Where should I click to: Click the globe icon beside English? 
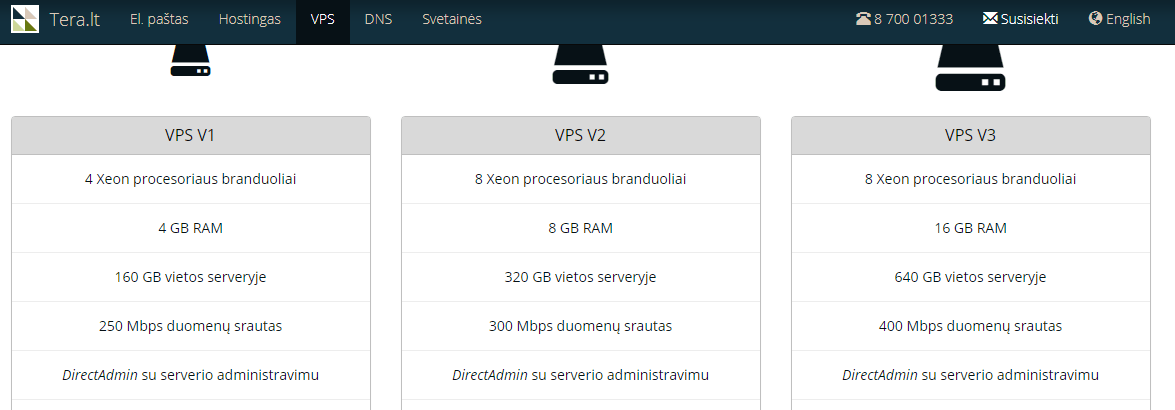coord(1096,19)
